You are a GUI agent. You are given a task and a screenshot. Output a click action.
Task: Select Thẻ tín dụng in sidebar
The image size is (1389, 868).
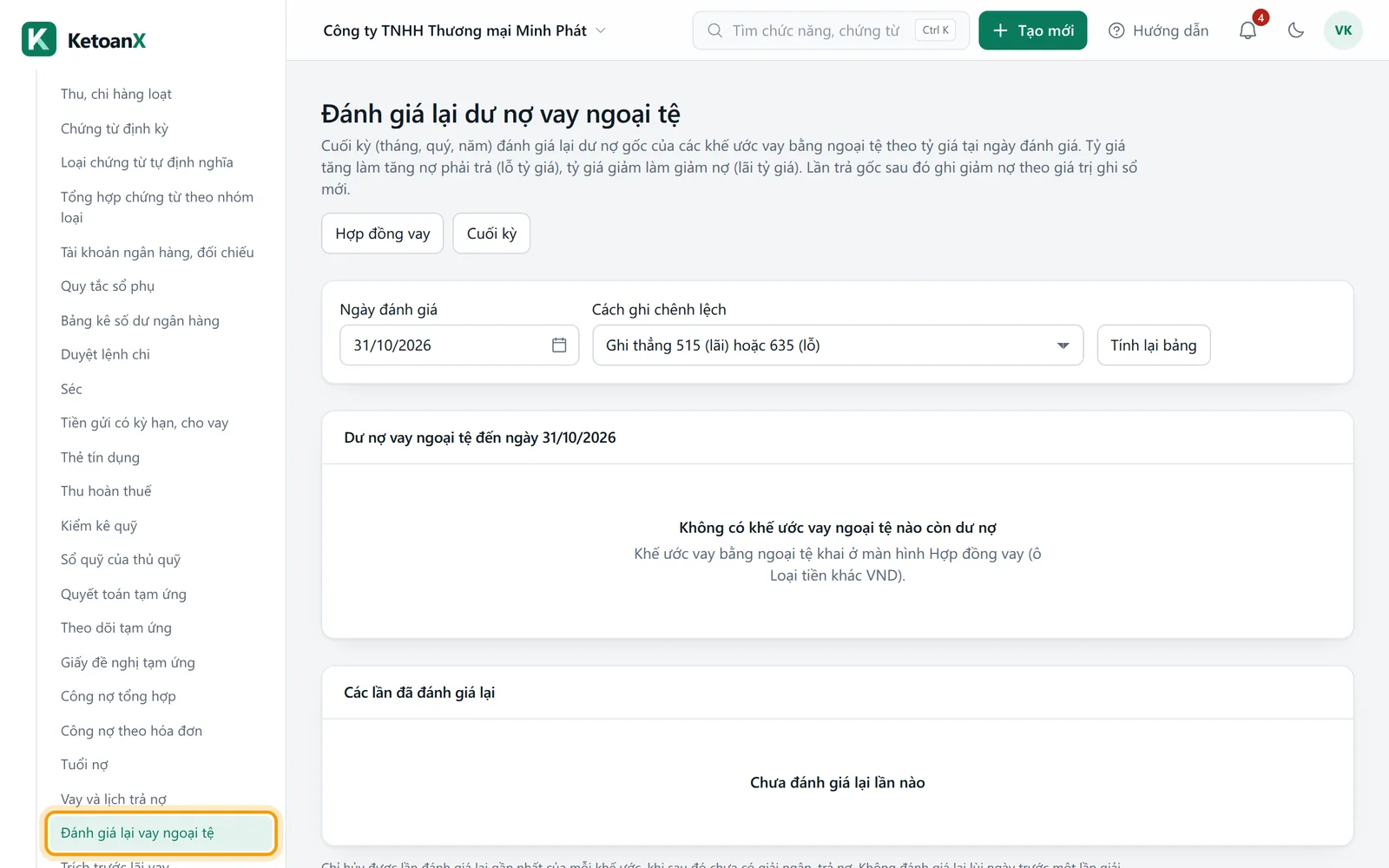(x=100, y=457)
